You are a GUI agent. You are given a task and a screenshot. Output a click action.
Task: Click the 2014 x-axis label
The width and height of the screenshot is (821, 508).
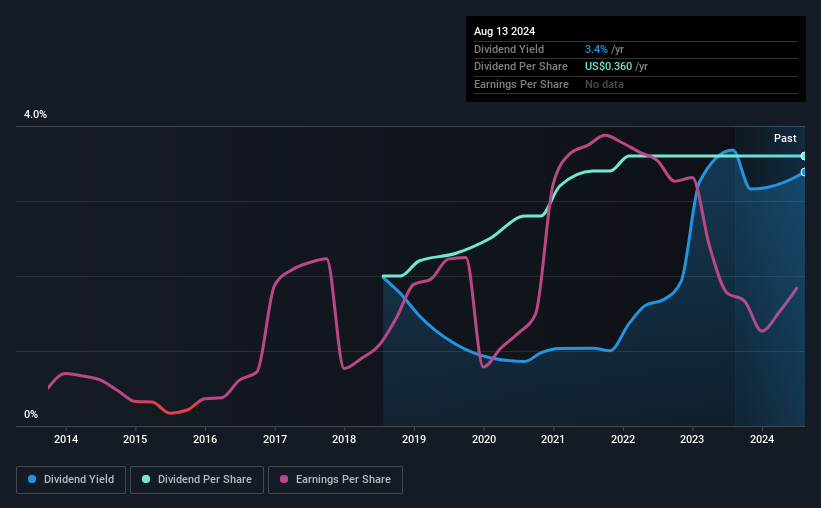66,439
